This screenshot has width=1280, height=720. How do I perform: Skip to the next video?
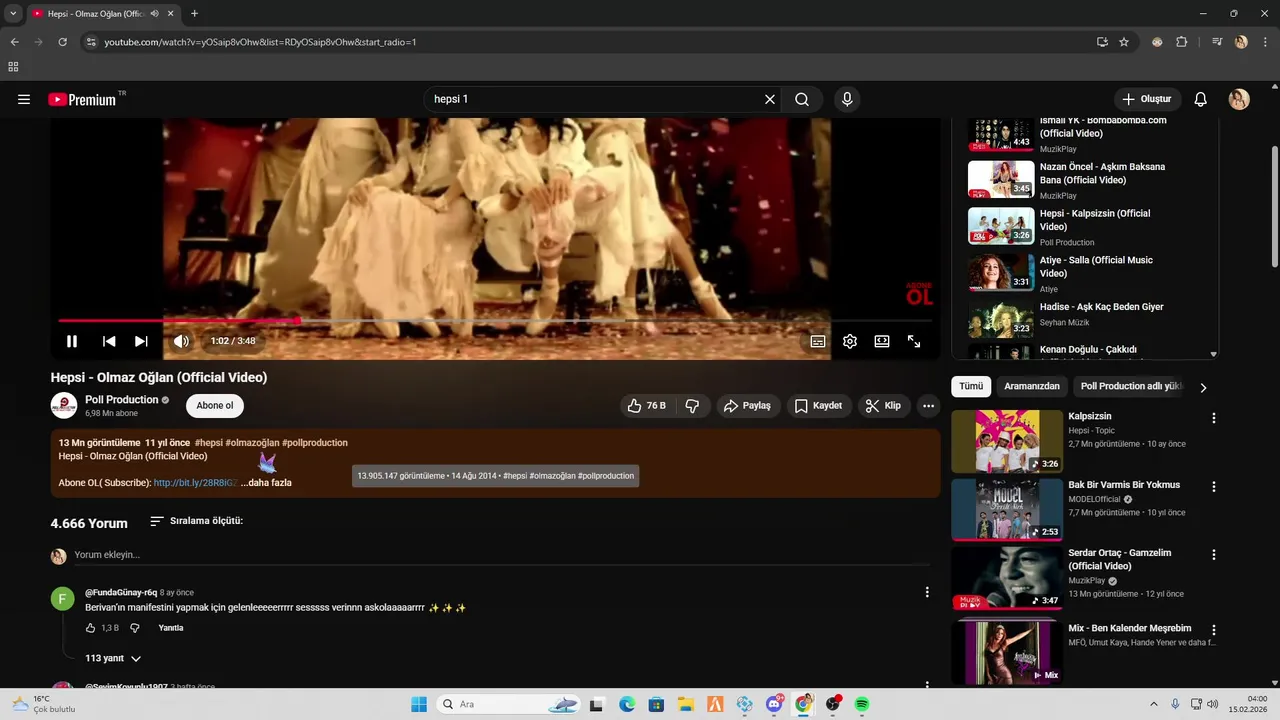141,341
